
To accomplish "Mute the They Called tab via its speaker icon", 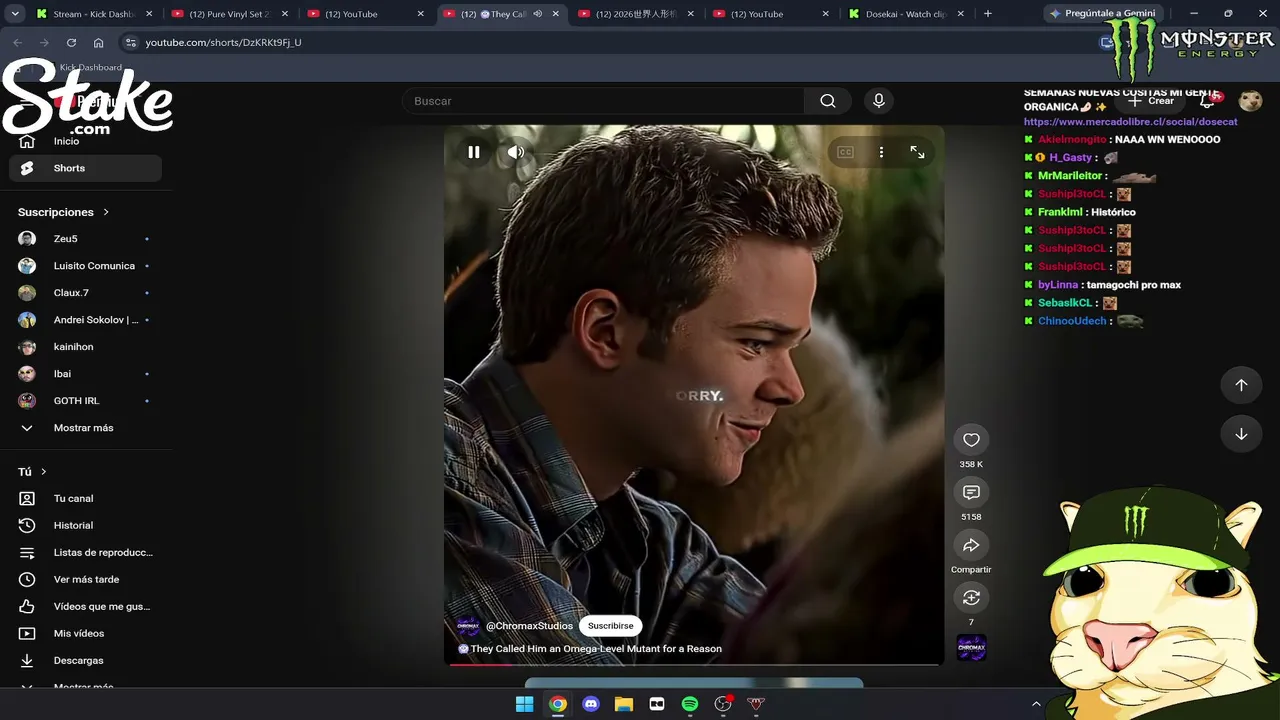I will pyautogui.click(x=538, y=14).
